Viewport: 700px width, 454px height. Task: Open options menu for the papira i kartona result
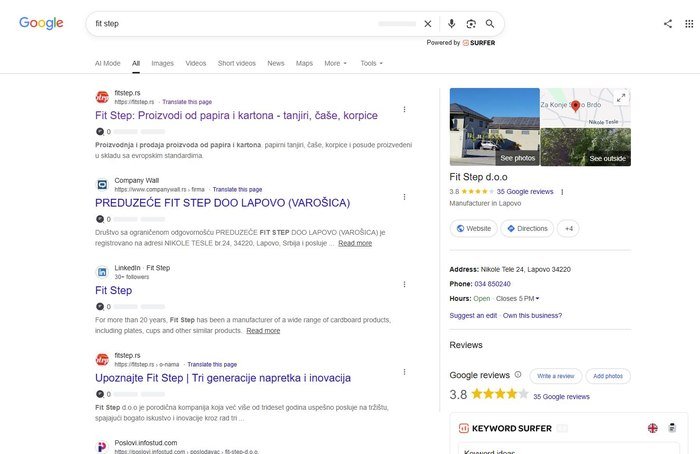coord(404,109)
